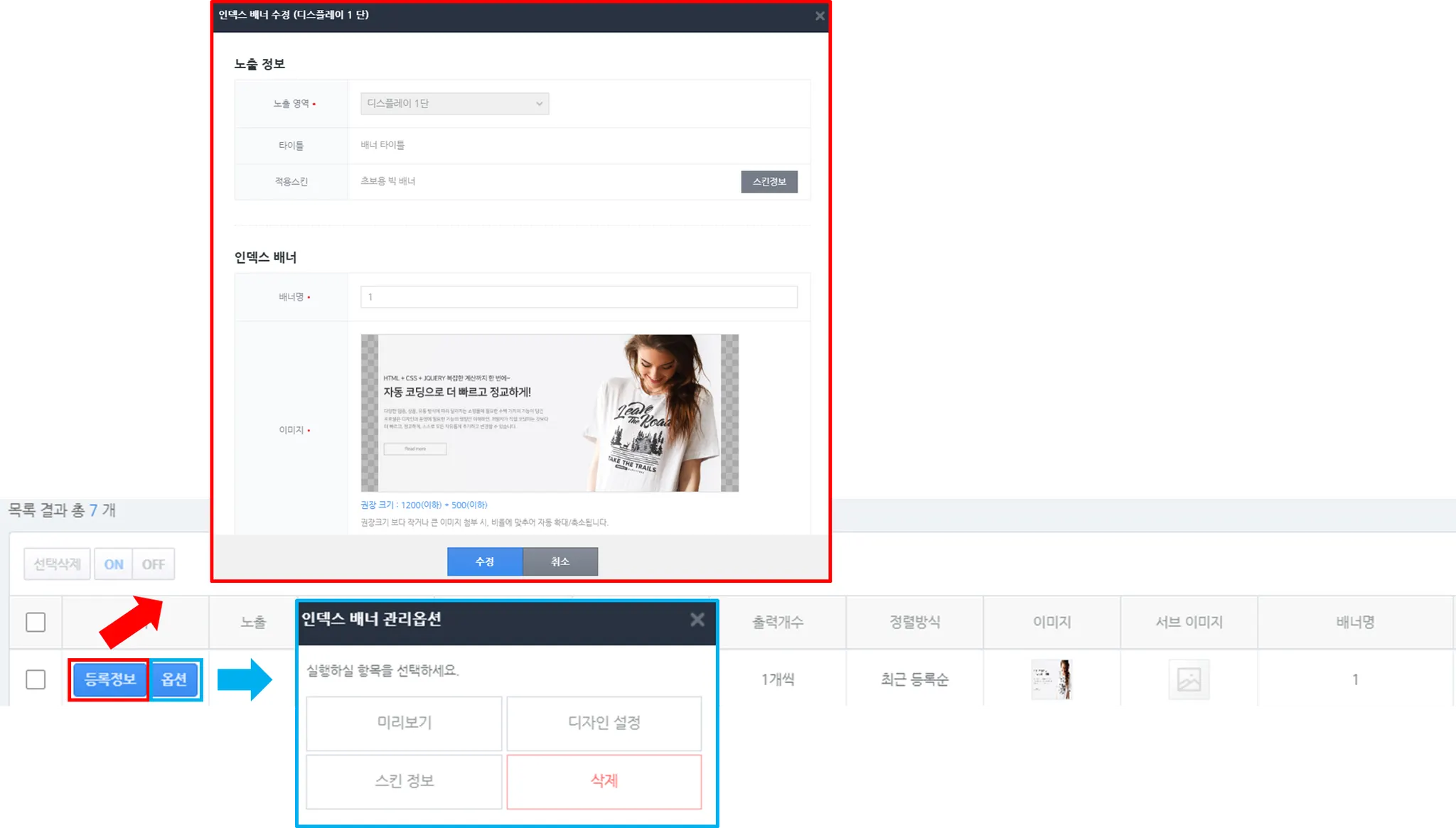1456x828 pixels.
Task: Toggle the OFF button
Action: click(153, 564)
